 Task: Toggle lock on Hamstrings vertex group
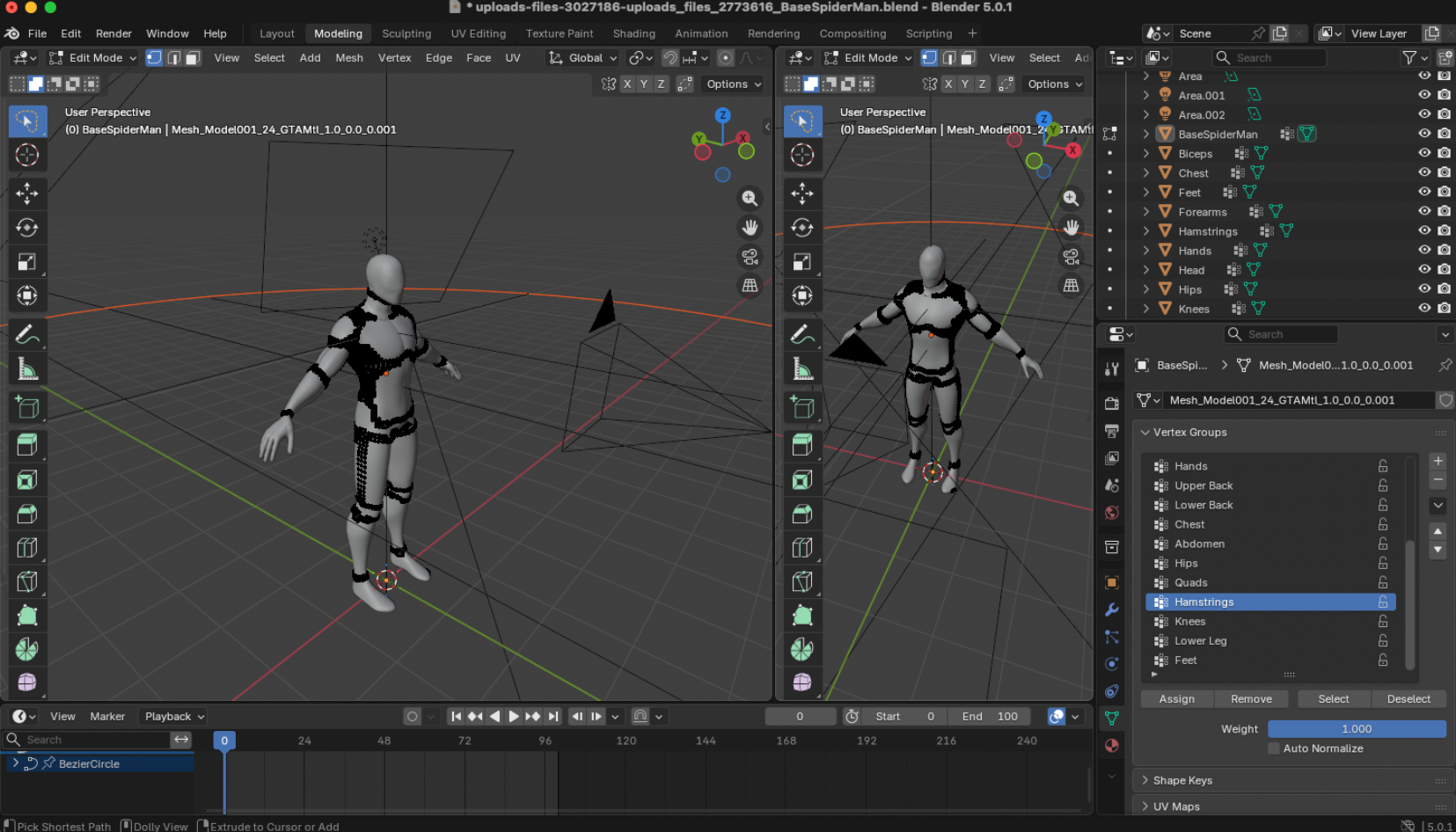click(x=1383, y=602)
